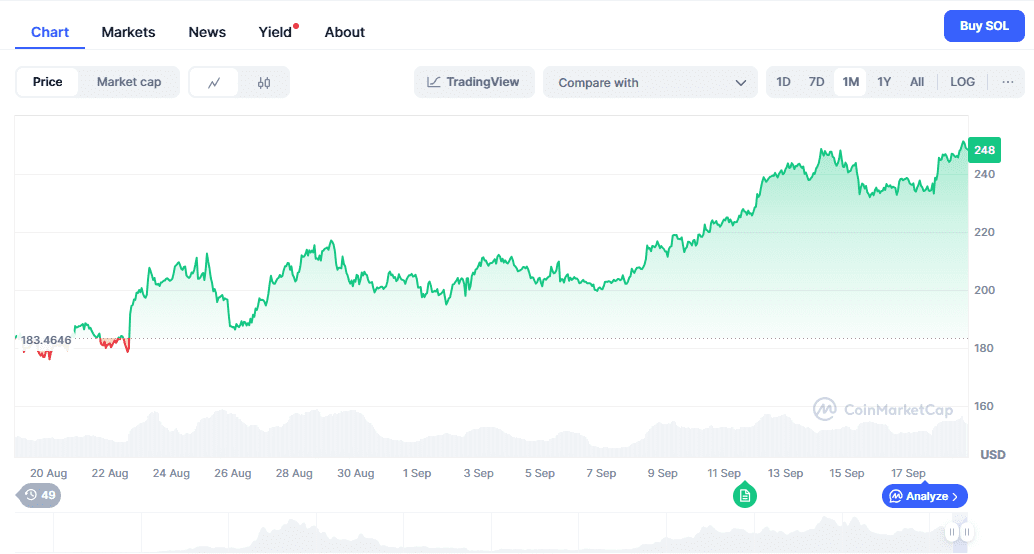
Task: Open the more options ellipsis menu
Action: click(1007, 82)
